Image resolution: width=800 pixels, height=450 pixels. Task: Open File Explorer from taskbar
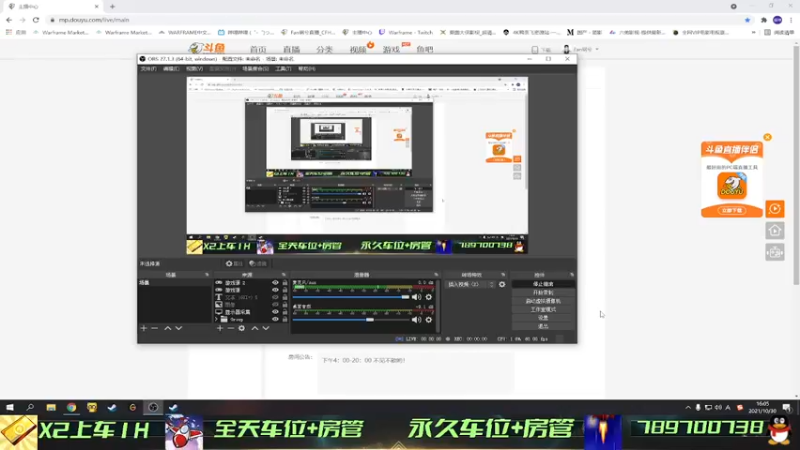point(51,407)
